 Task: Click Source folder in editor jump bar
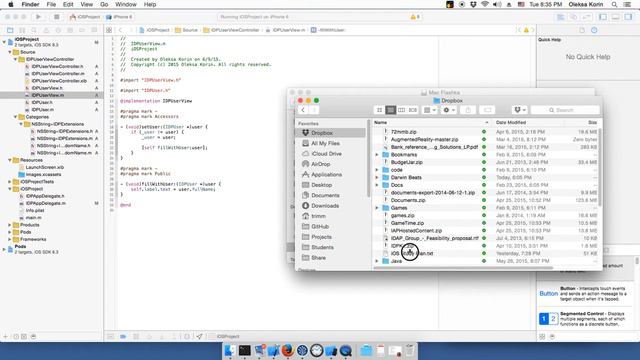(x=187, y=30)
